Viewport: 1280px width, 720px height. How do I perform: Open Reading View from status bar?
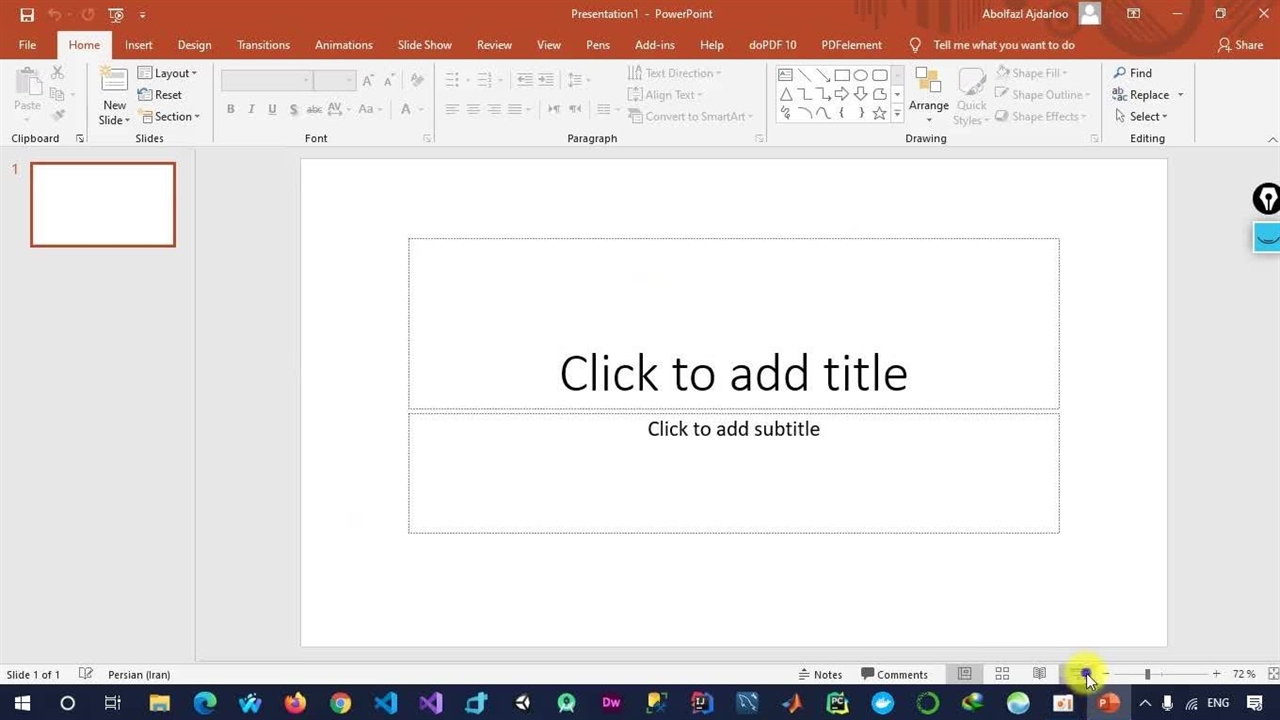point(1040,674)
